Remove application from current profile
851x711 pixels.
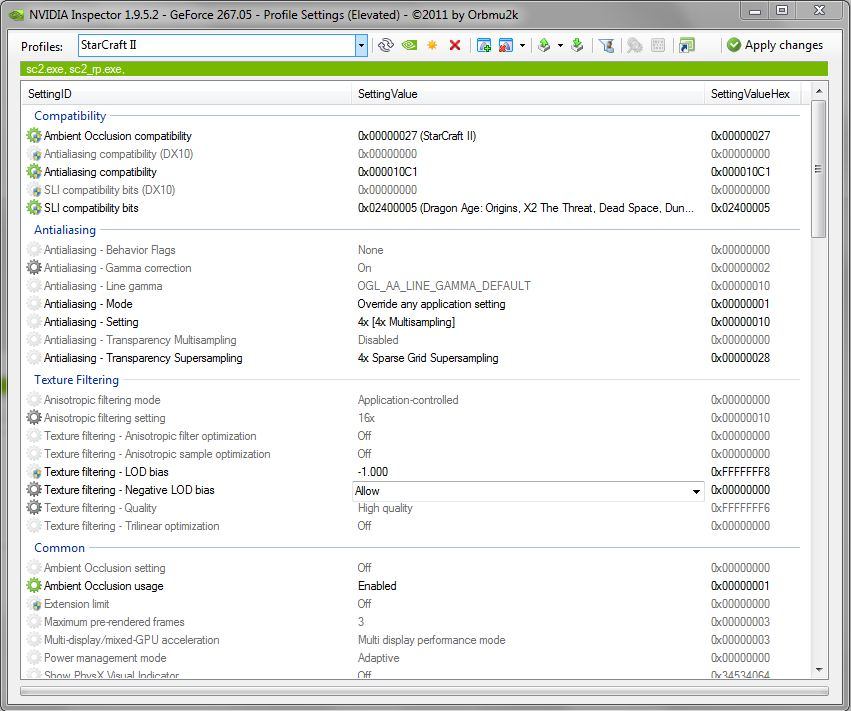[x=506, y=45]
